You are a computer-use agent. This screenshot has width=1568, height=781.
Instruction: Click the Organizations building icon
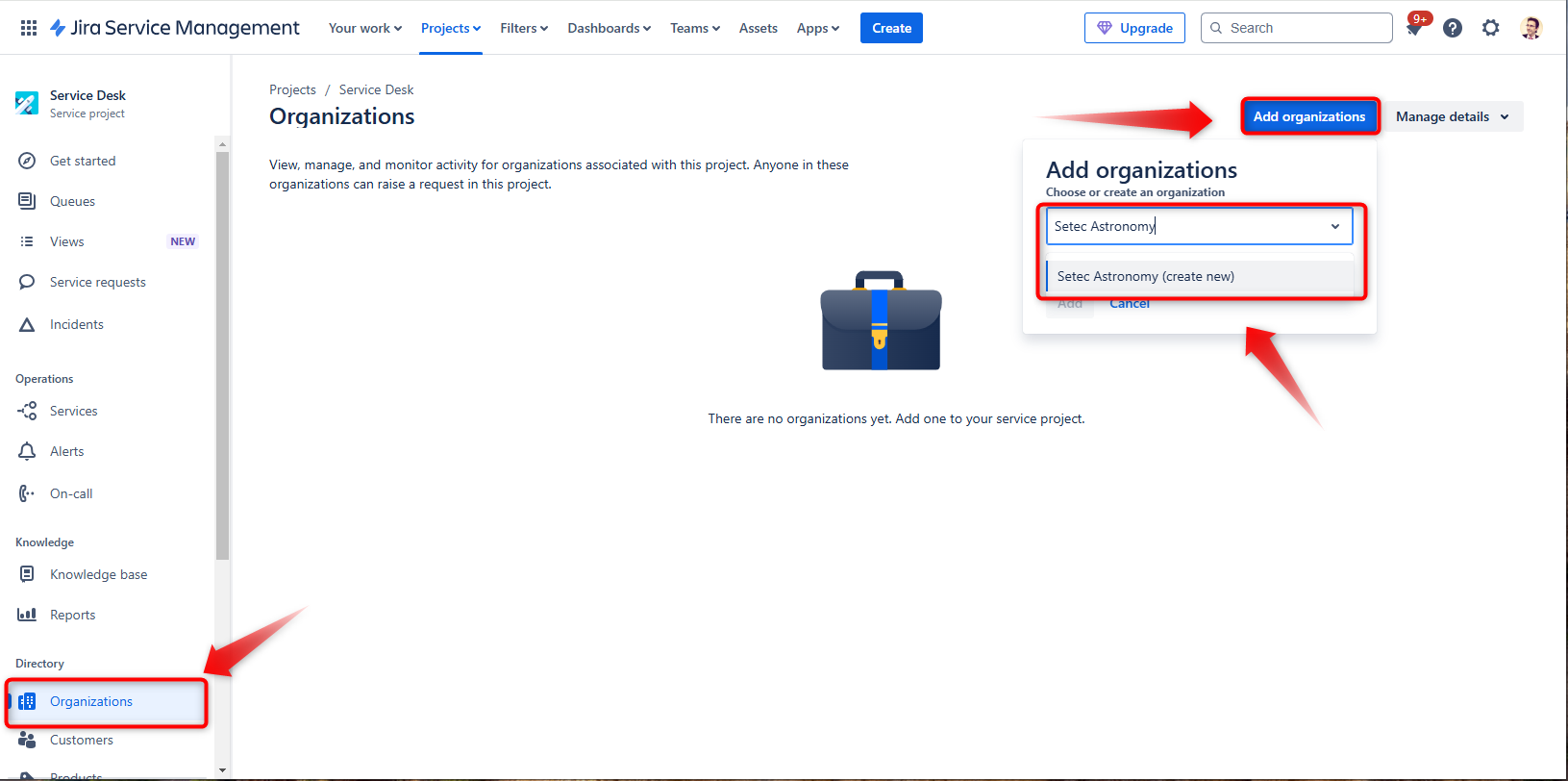tap(27, 701)
